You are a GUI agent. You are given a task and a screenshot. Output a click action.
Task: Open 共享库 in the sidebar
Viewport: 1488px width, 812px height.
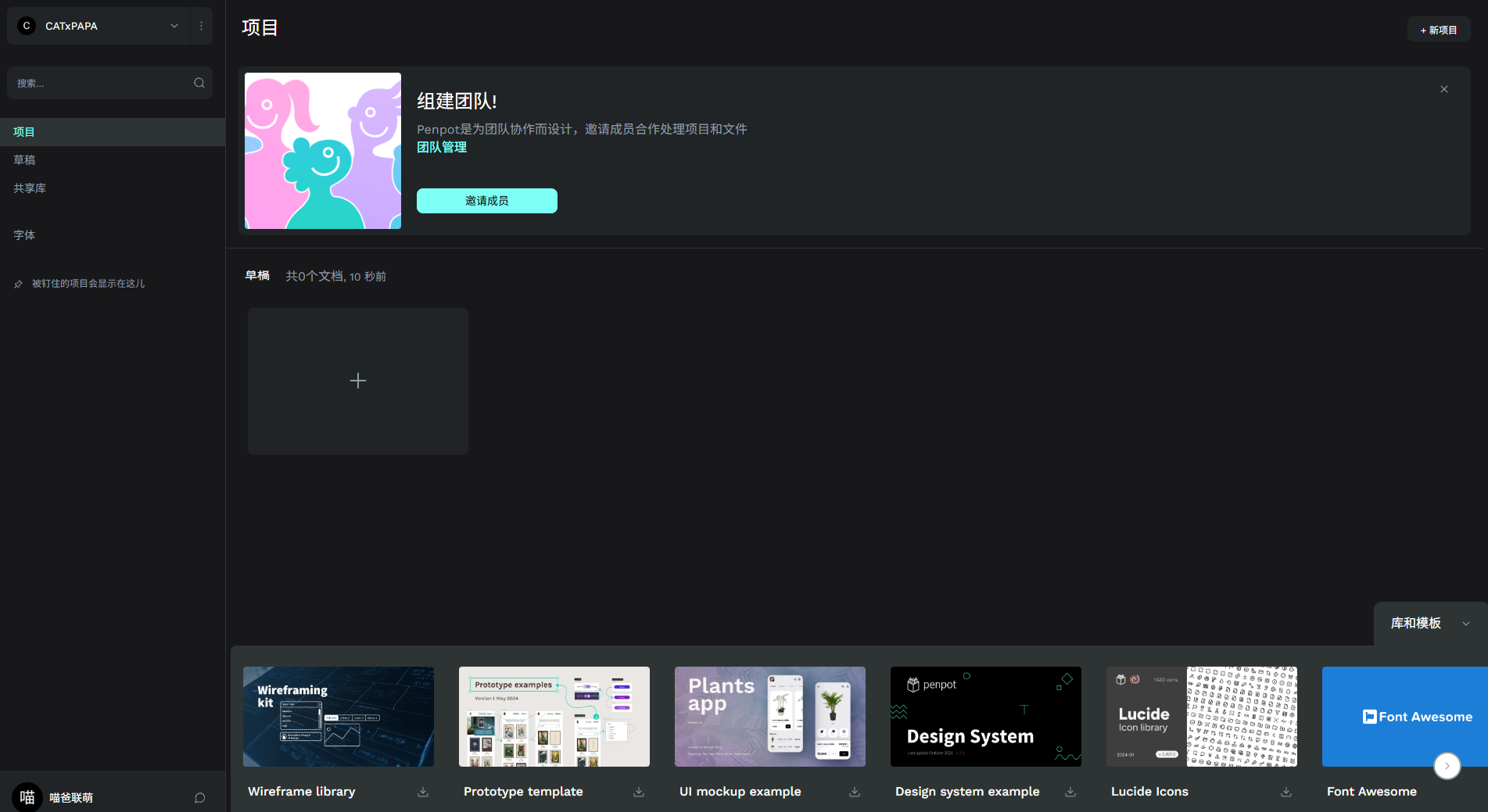coord(113,188)
